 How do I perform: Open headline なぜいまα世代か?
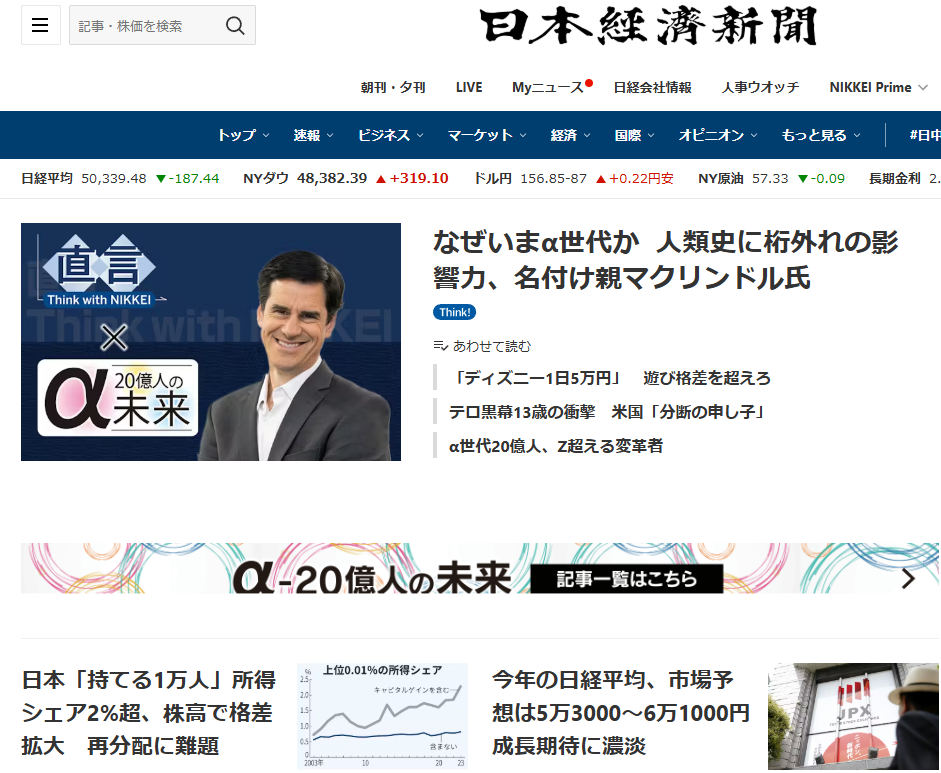(x=666, y=260)
